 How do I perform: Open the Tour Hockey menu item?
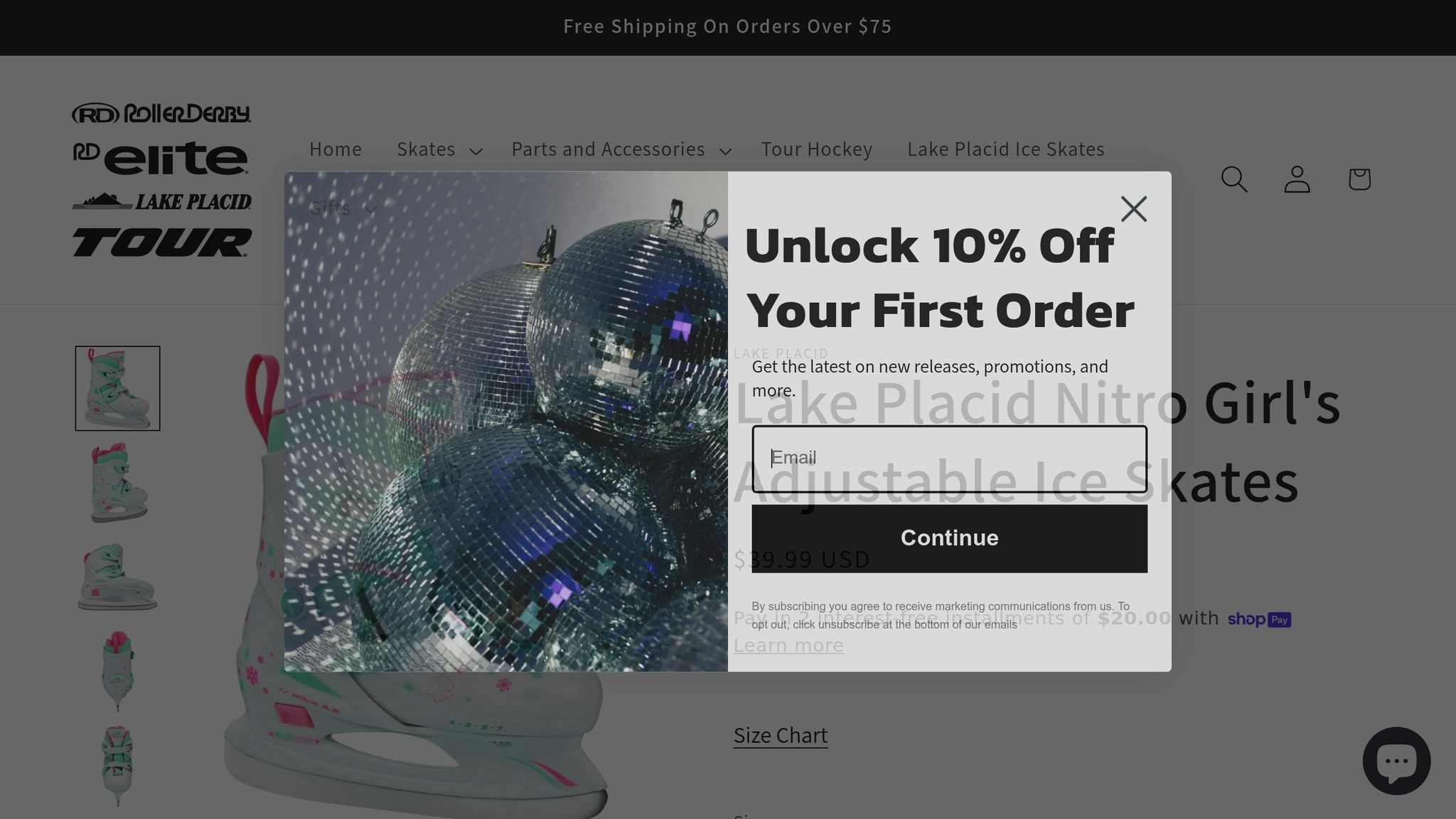point(816,149)
